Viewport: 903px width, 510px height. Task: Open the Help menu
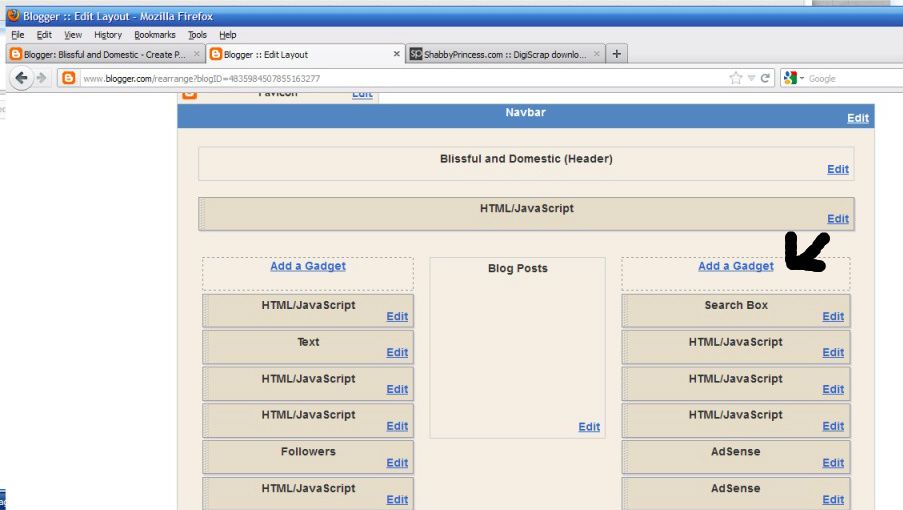(227, 35)
